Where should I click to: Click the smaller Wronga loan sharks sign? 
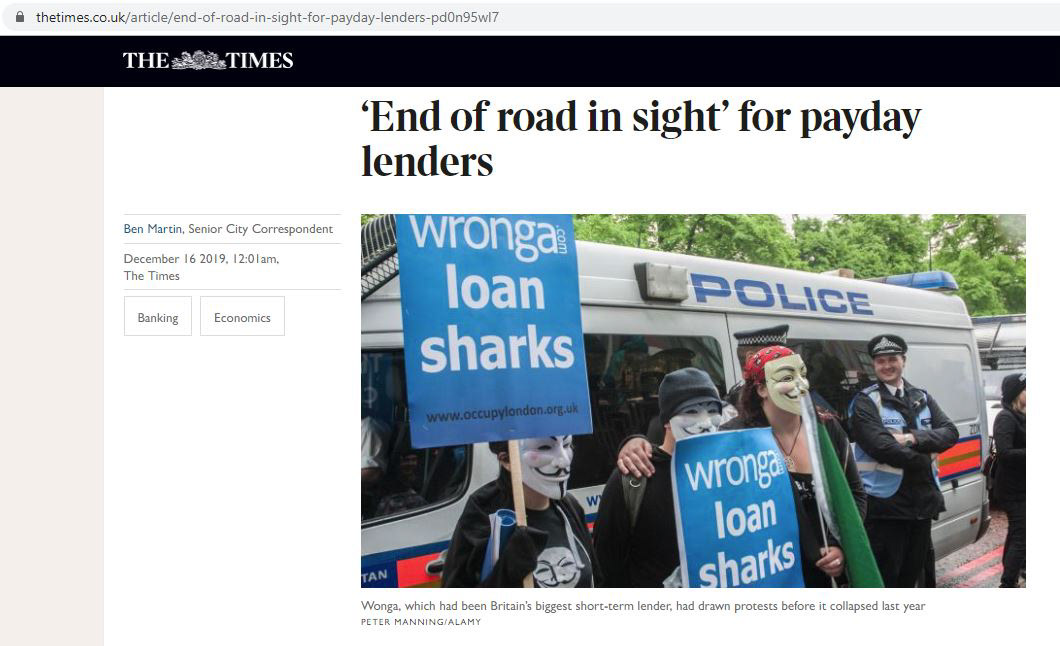740,510
